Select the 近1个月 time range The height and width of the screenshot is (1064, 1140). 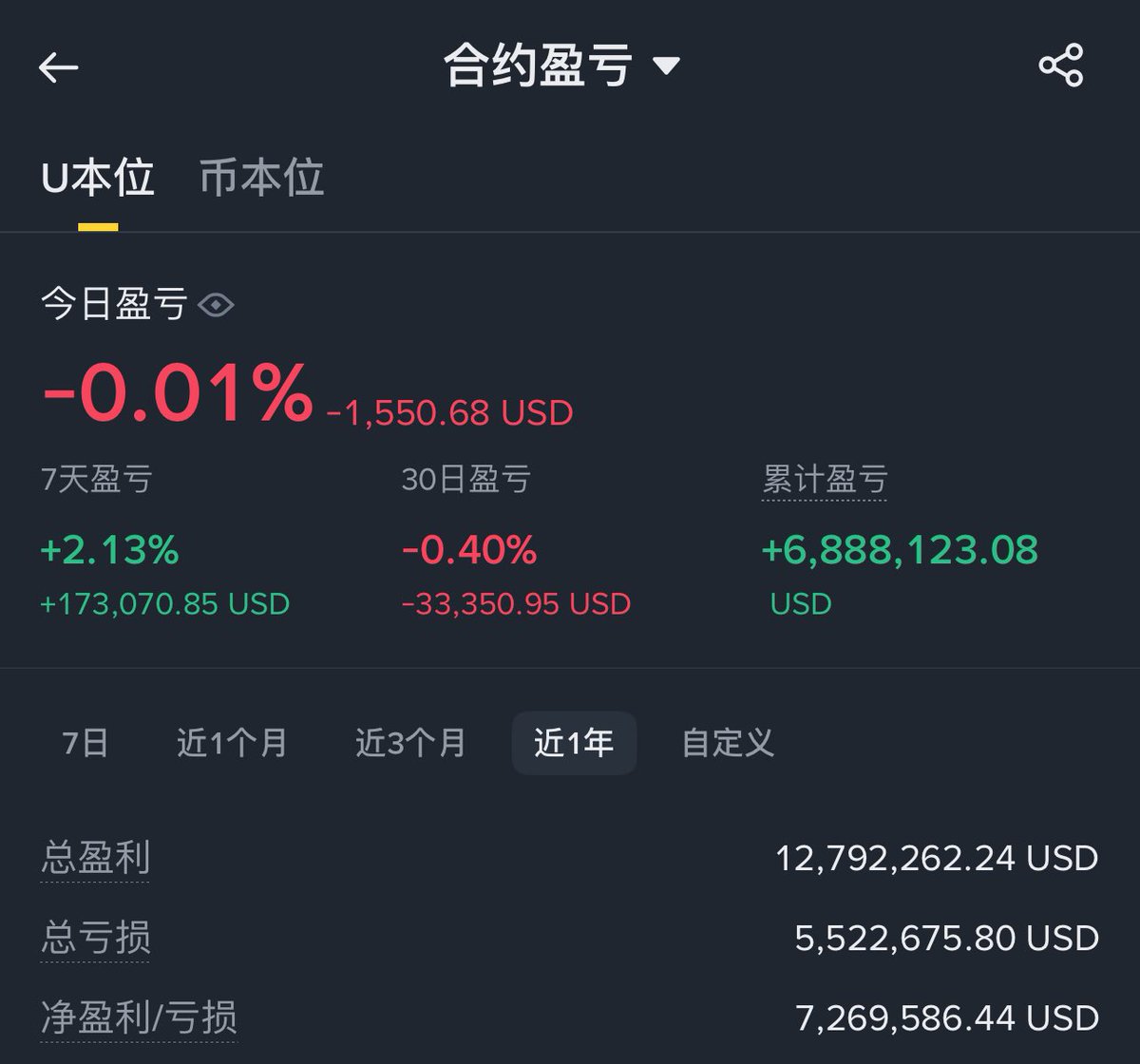click(232, 743)
